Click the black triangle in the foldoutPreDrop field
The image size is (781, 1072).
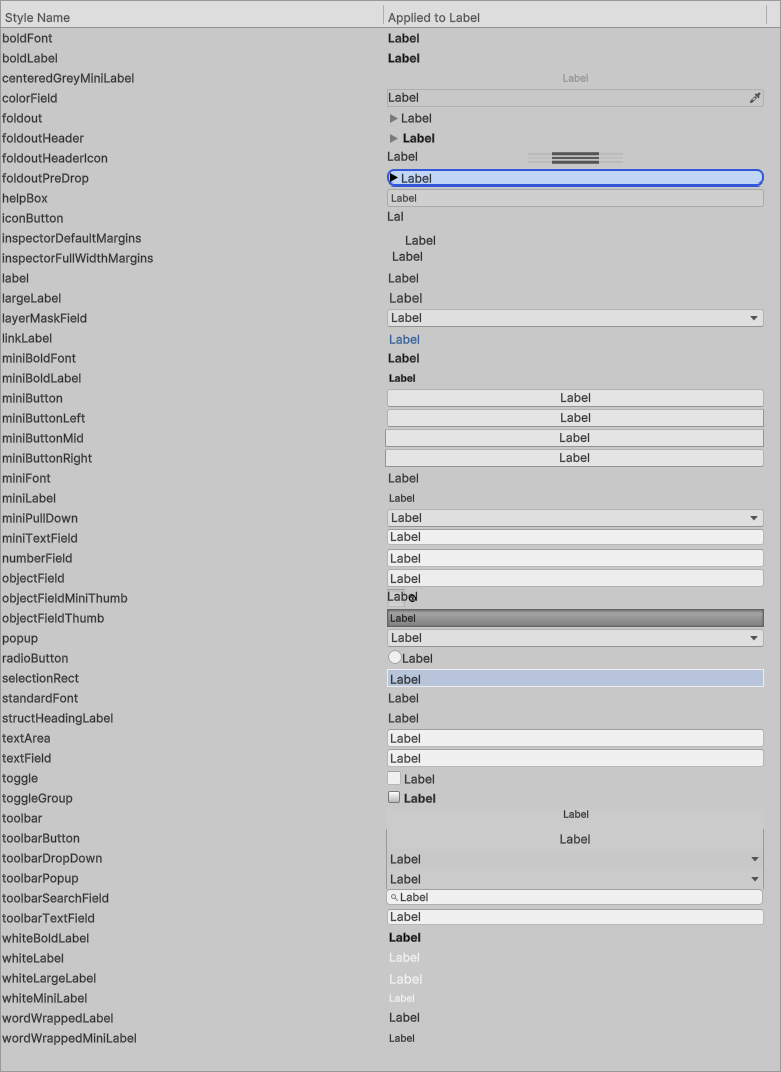(394, 178)
